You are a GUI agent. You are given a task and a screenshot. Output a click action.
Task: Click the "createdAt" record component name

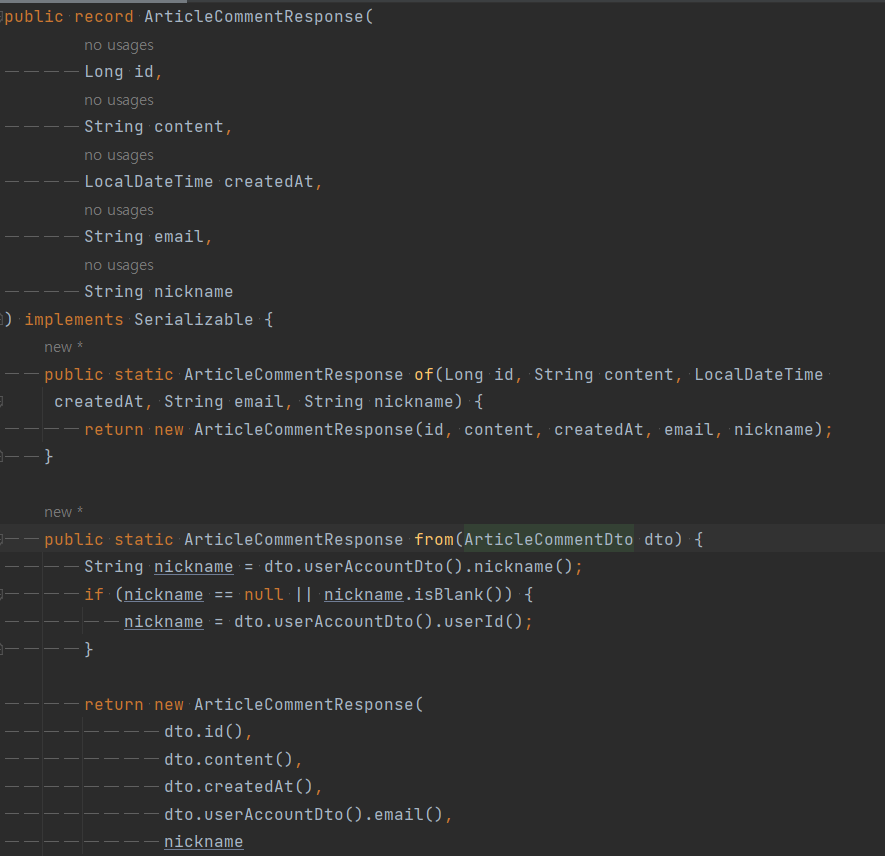tap(269, 182)
